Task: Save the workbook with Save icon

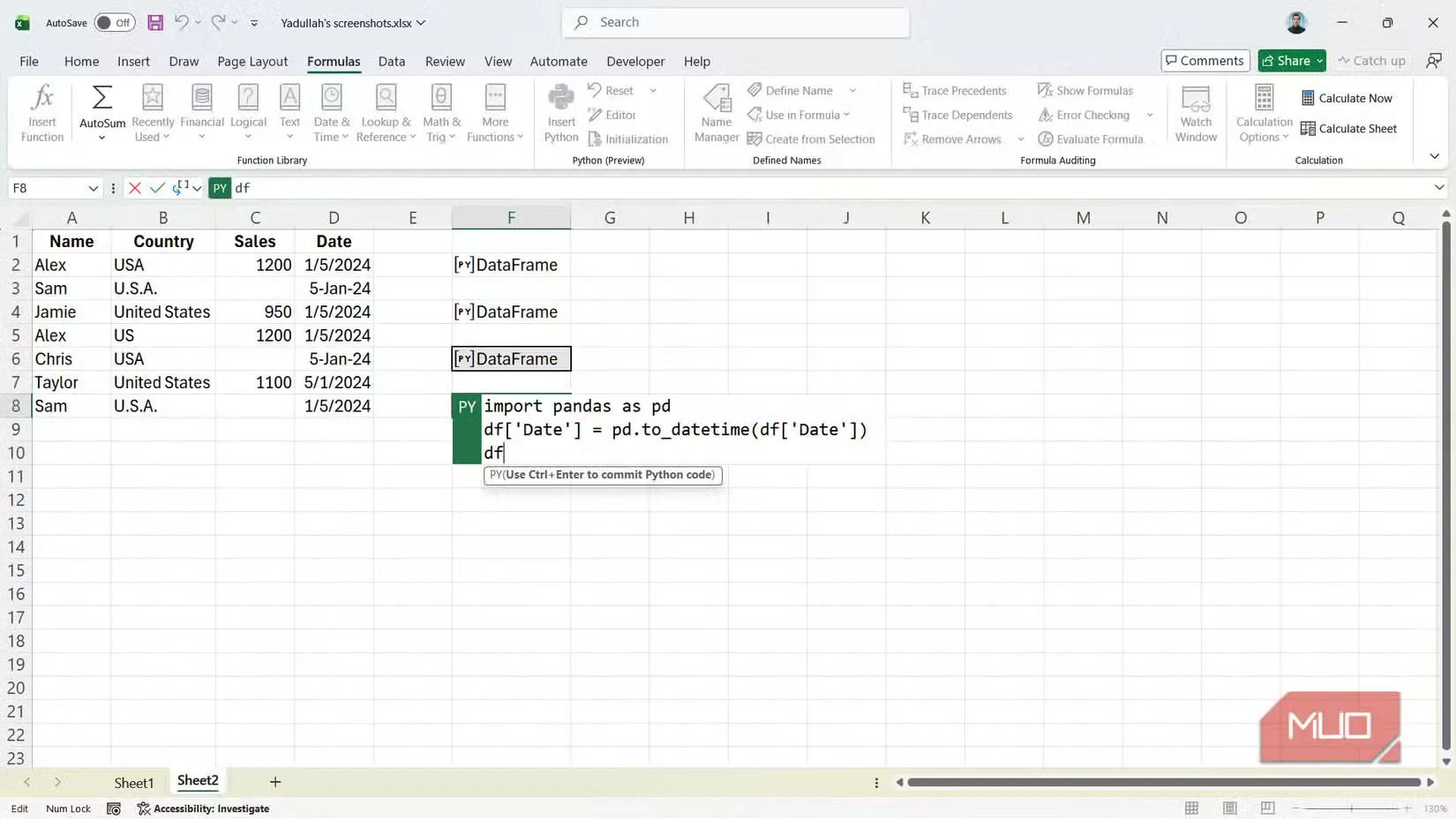Action: [x=155, y=22]
